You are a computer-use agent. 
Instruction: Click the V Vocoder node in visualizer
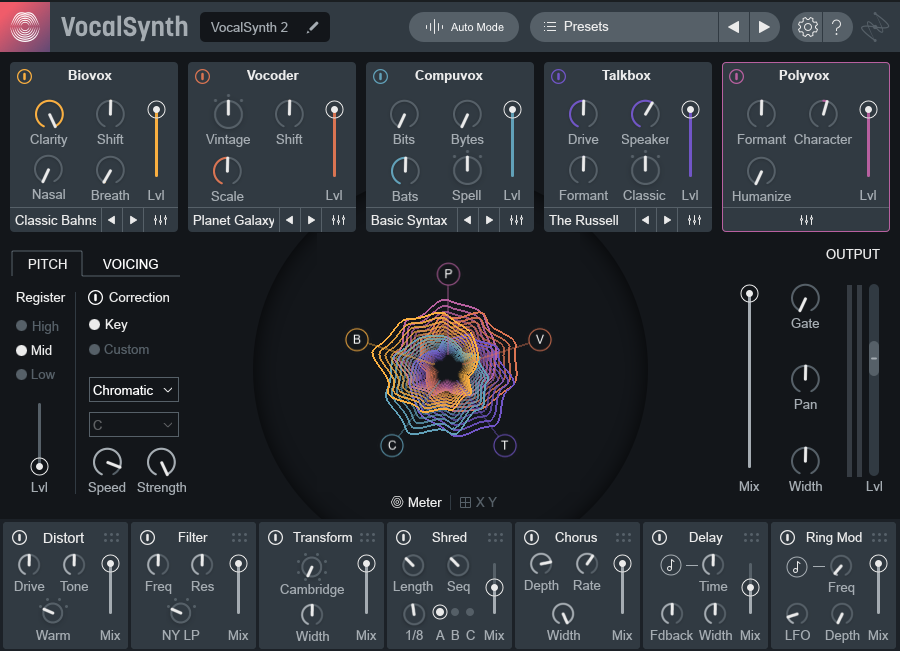540,339
